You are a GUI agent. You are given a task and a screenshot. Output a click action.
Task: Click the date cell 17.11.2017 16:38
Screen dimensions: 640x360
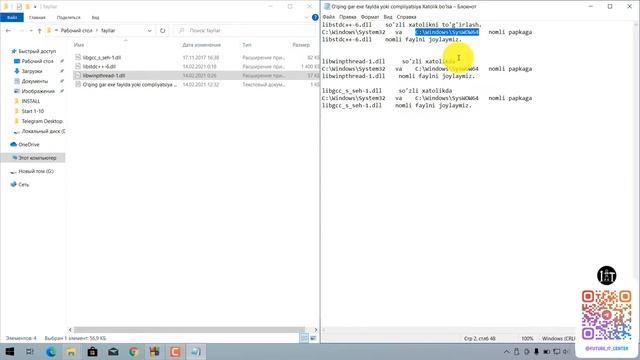[201, 58]
